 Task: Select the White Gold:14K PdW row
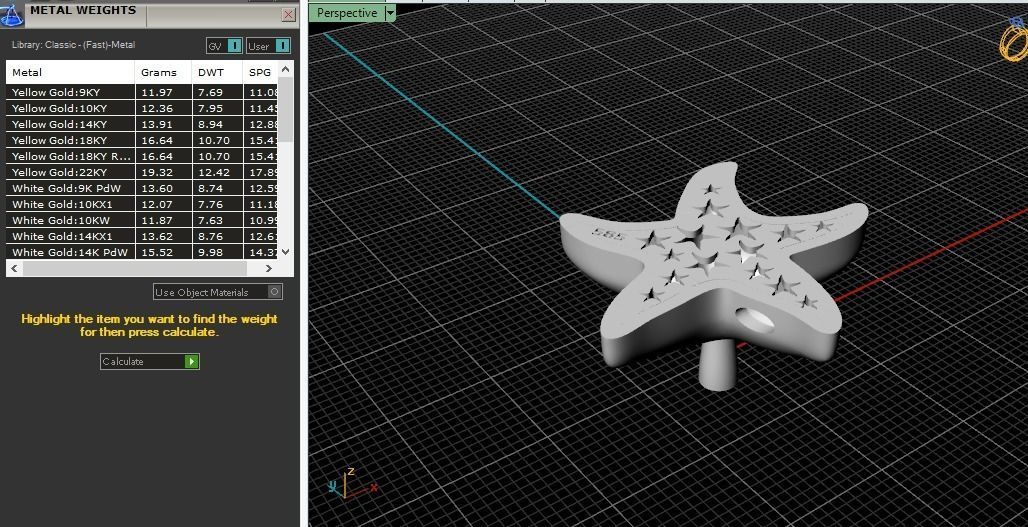(x=142, y=252)
